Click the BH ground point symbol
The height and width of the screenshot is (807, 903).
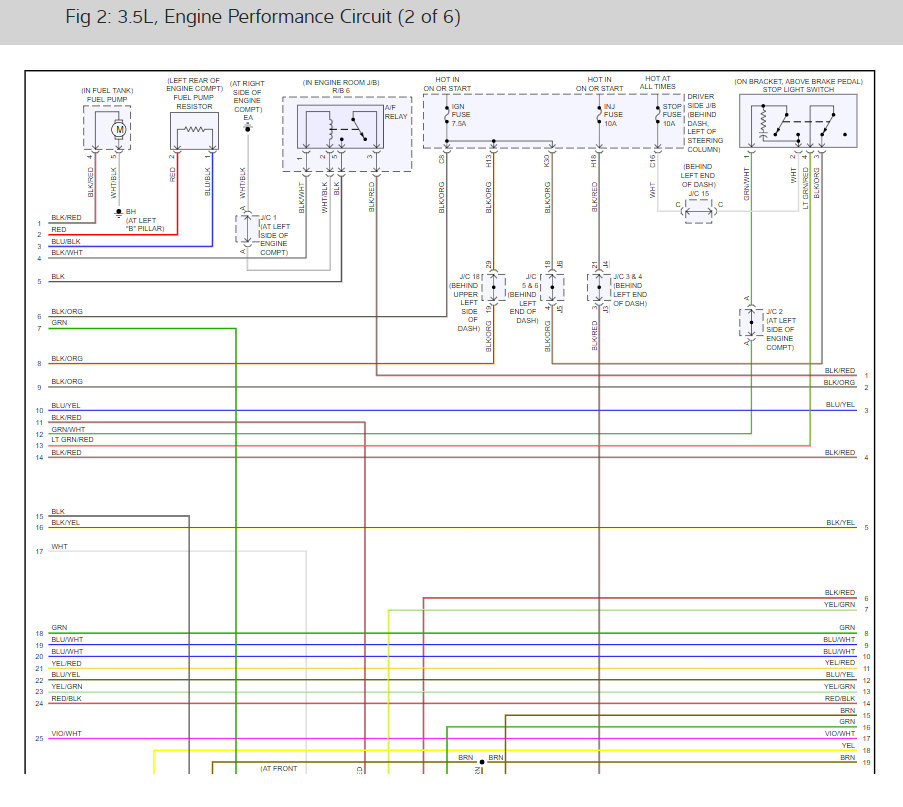(119, 213)
